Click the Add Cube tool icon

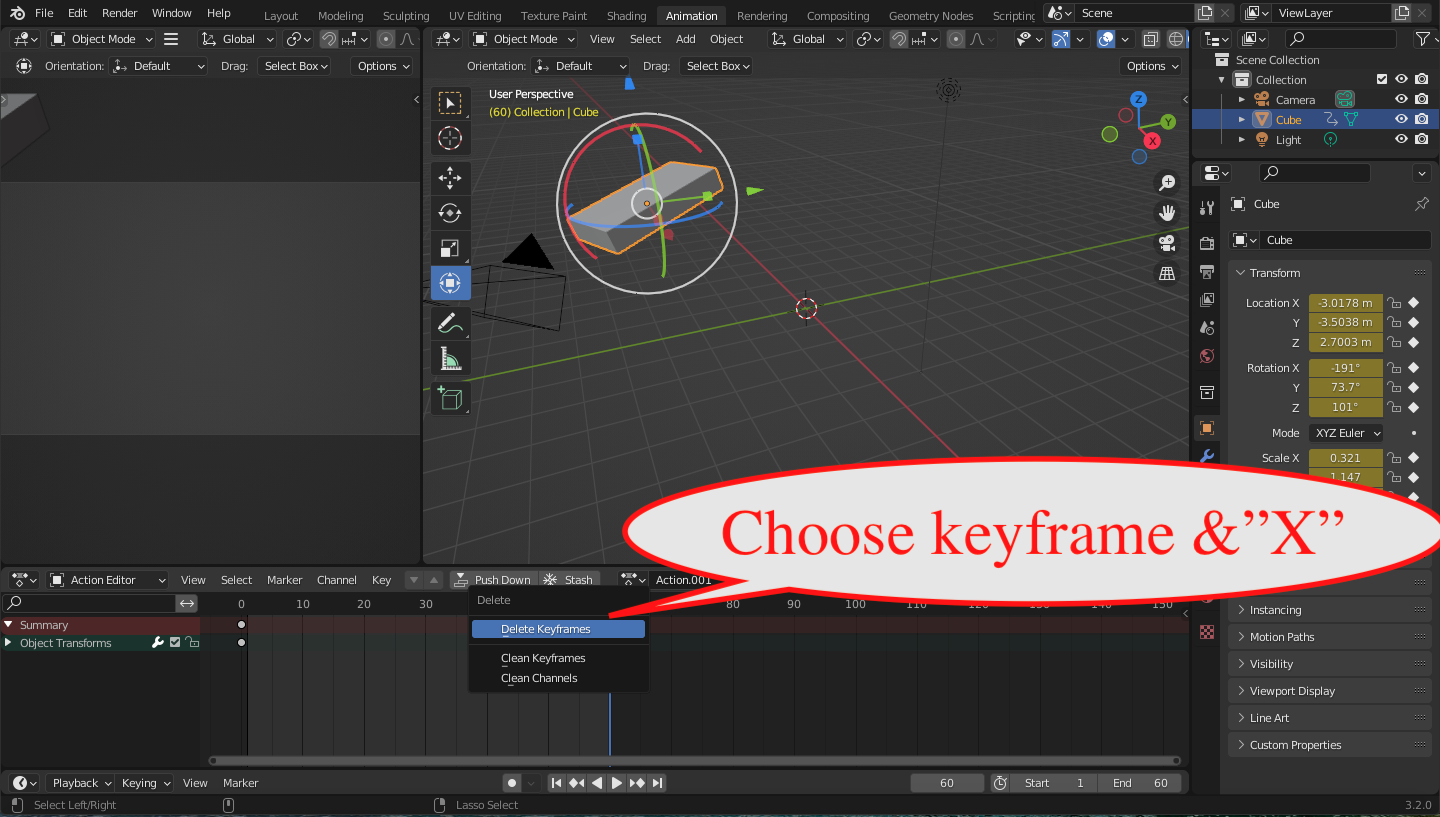click(450, 397)
